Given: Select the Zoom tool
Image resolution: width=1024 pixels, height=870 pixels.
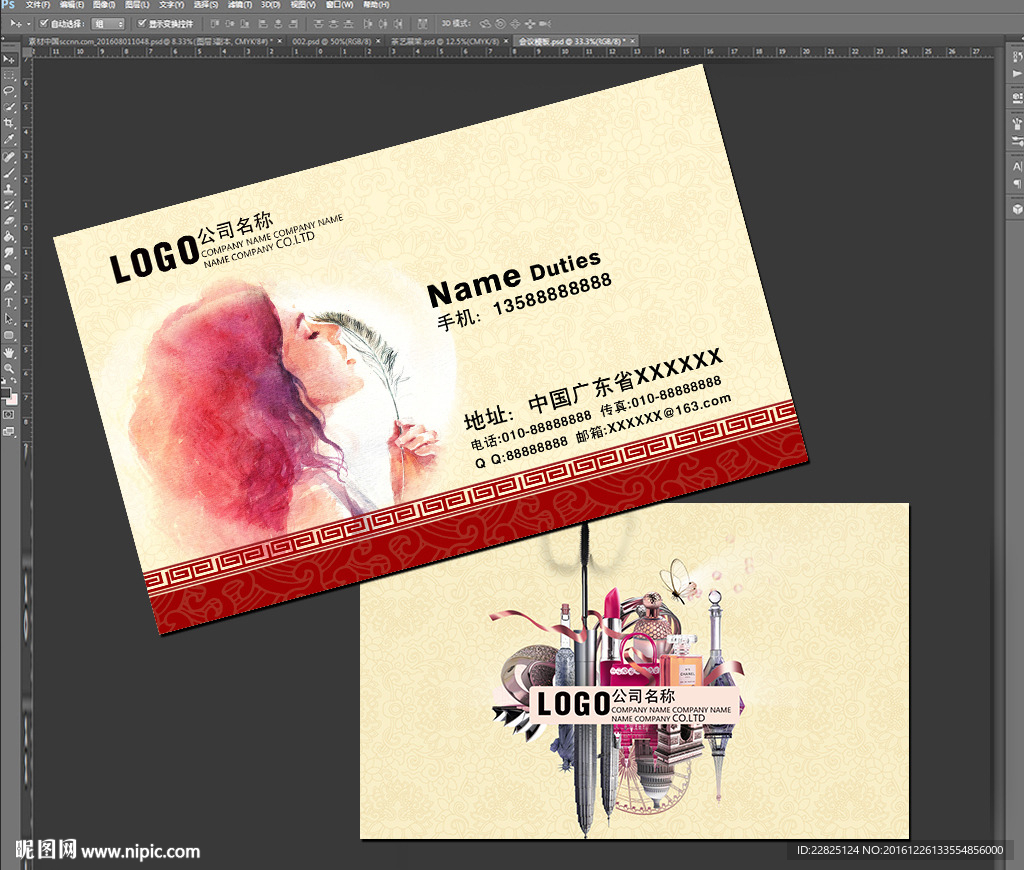Looking at the screenshot, I should 8,368.
